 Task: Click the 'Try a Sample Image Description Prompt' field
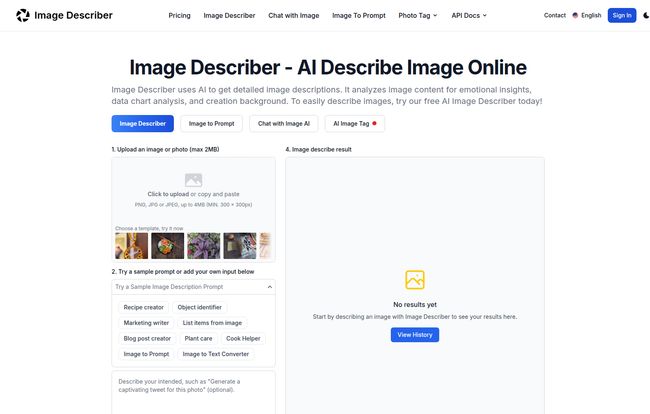(x=193, y=287)
